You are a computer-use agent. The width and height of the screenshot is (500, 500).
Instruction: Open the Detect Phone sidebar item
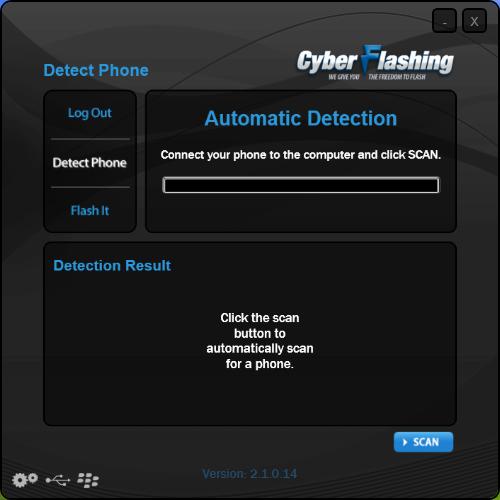coord(90,163)
